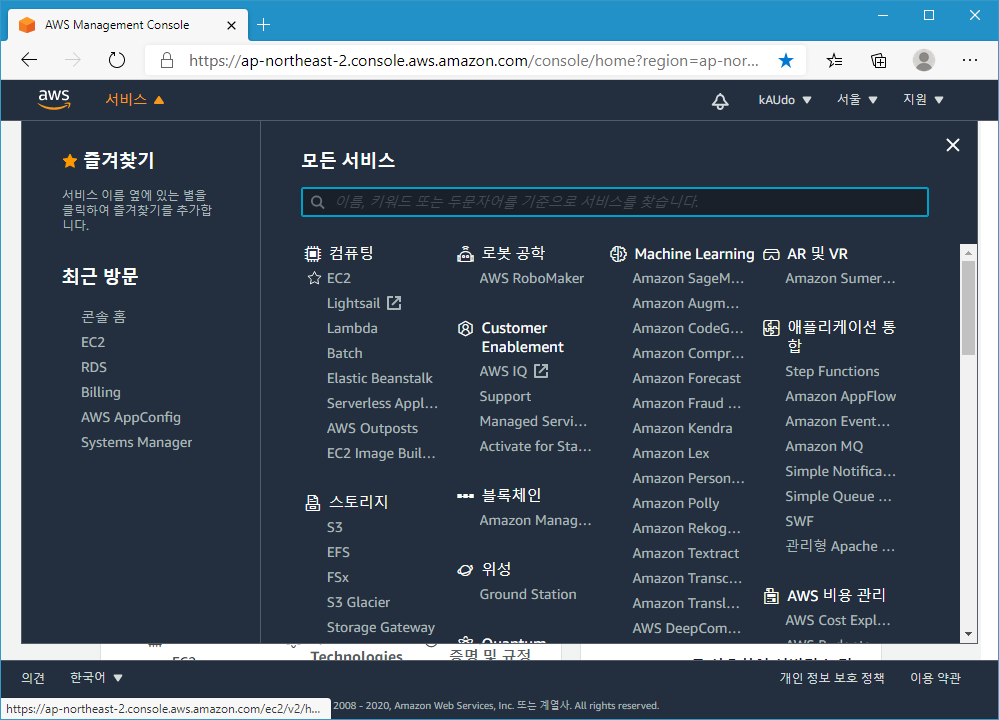Viewport: 999px width, 720px height.
Task: Favorite EC2 with the star icon
Action: (x=314, y=278)
